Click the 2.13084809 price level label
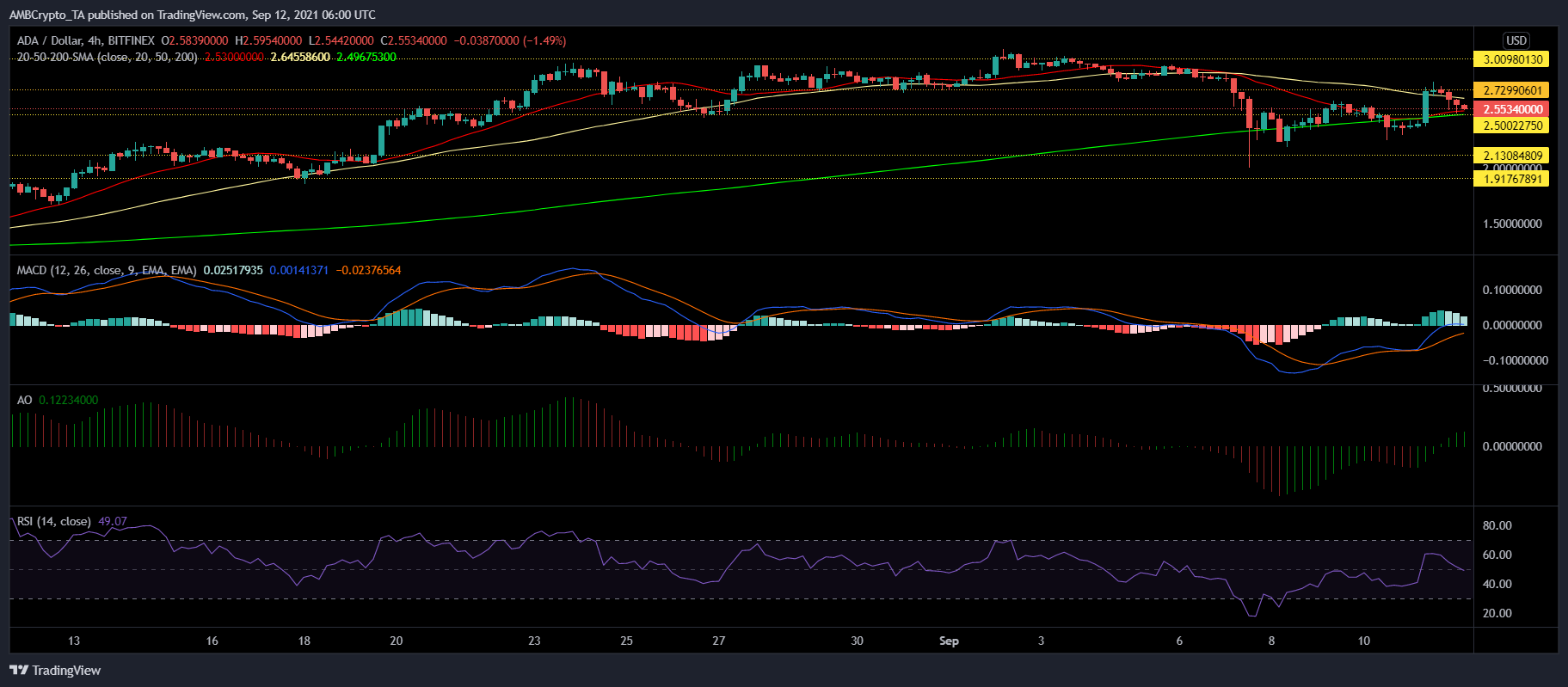Image resolution: width=1568 pixels, height=687 pixels. pyautogui.click(x=1512, y=156)
